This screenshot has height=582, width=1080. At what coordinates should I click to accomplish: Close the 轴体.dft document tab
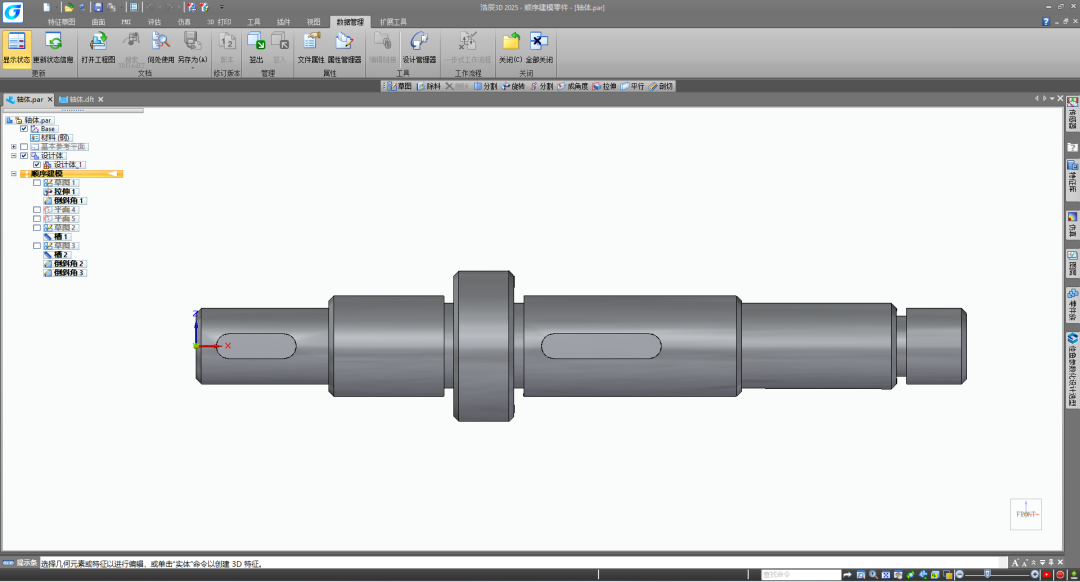click(101, 99)
